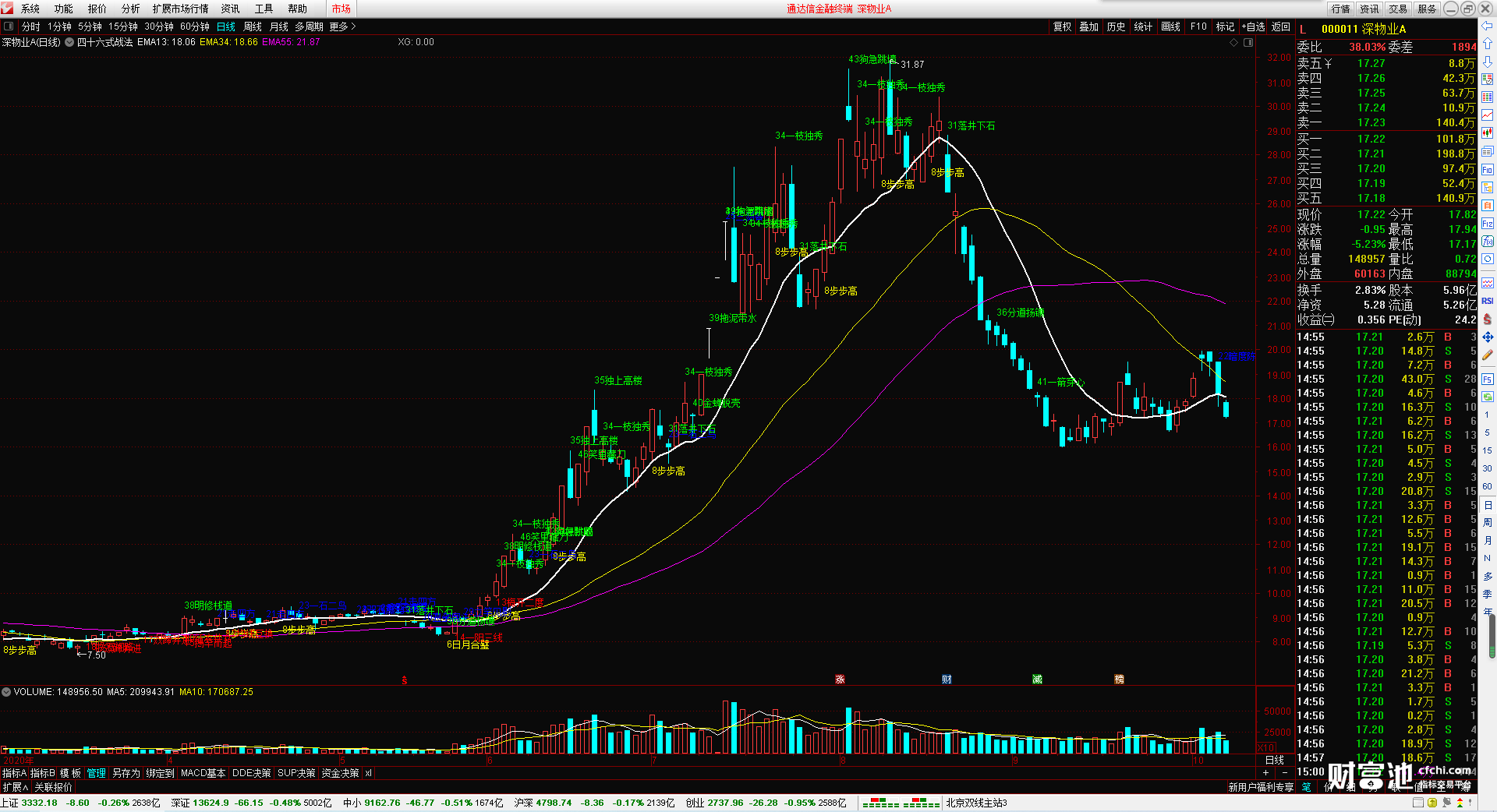Click the red S dollar icon
The width and height of the screenshot is (1497, 812).
point(1488,319)
